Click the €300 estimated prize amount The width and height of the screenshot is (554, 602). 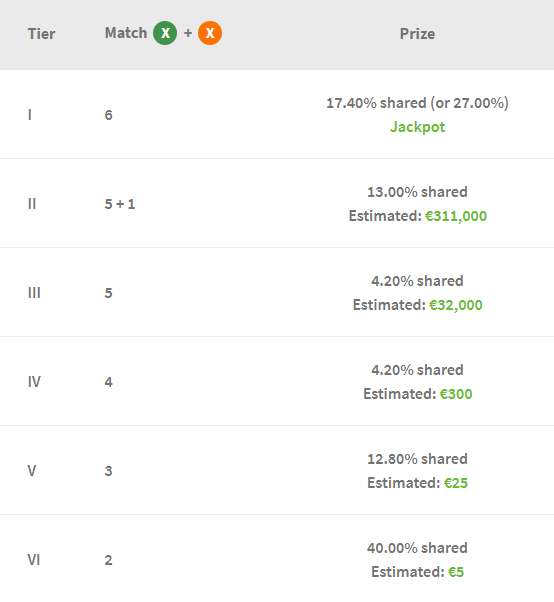[x=456, y=394]
